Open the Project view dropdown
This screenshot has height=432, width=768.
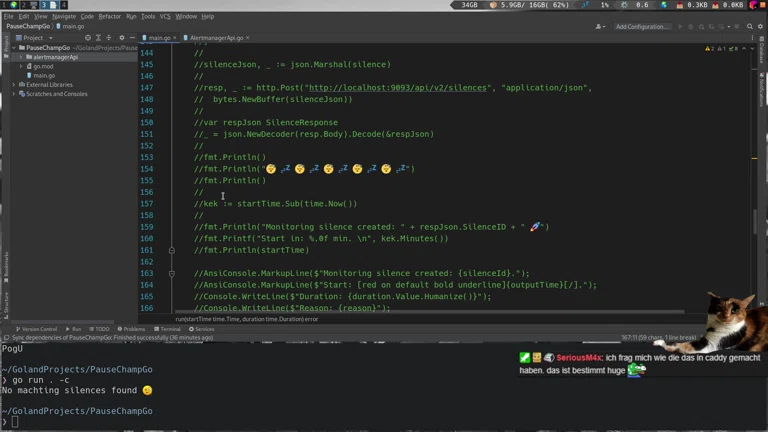click(34, 38)
